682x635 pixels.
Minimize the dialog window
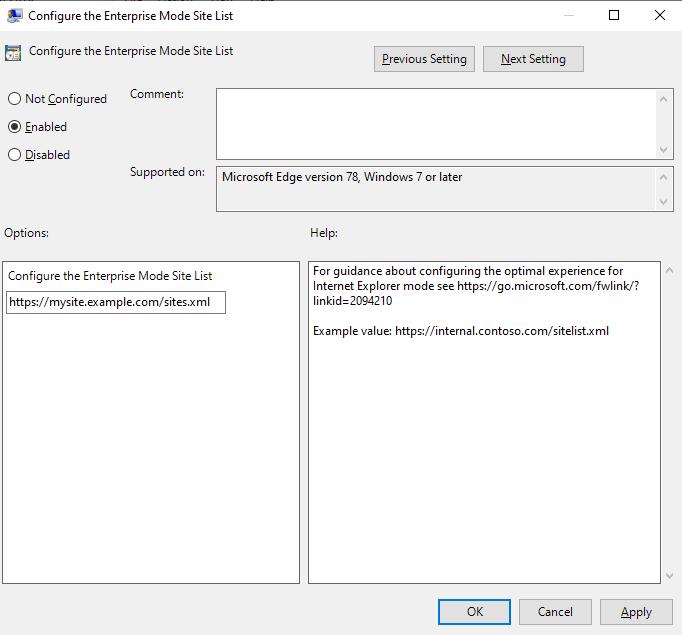(x=568, y=15)
